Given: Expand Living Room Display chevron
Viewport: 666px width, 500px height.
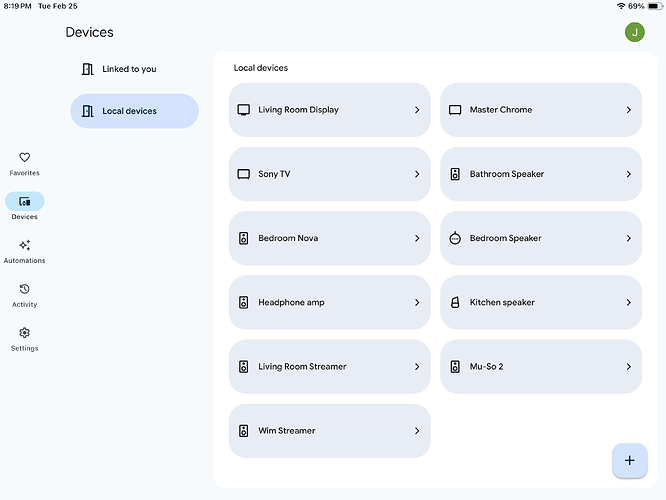Looking at the screenshot, I should coord(417,110).
